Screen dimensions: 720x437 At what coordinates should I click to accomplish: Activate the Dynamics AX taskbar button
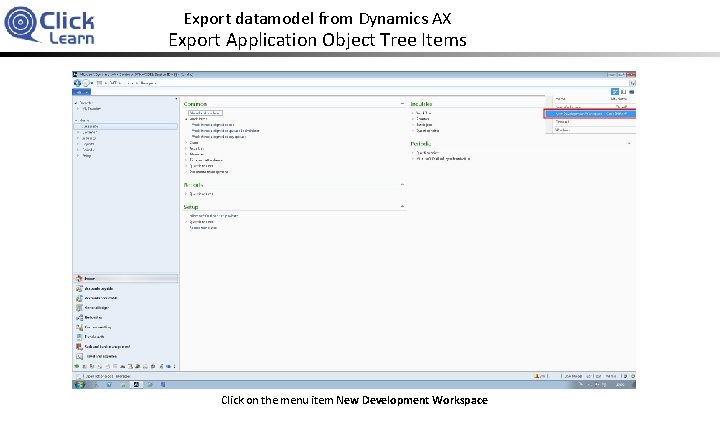[x=136, y=385]
